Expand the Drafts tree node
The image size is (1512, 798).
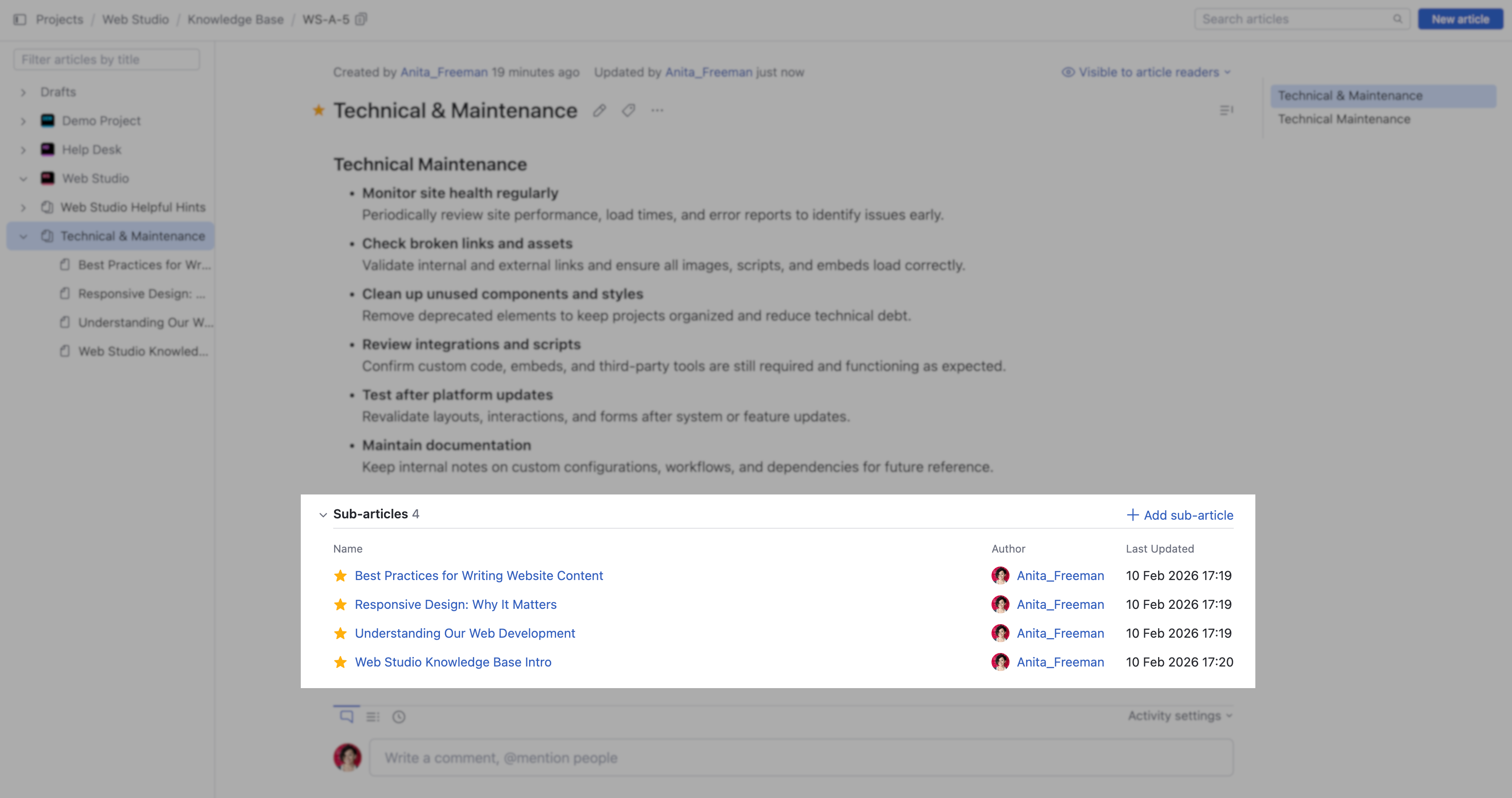pos(23,92)
